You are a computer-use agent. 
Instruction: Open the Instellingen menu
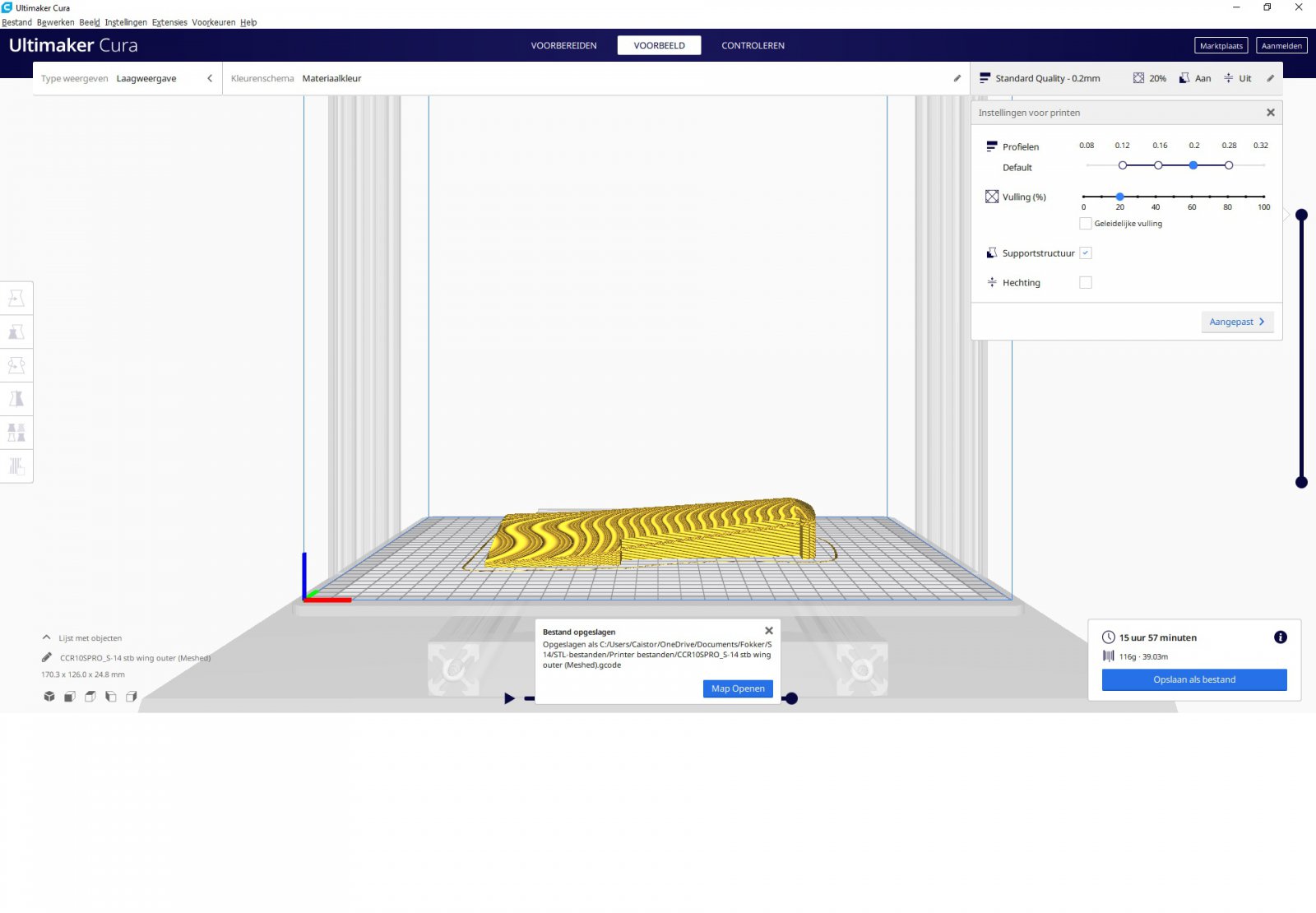tap(126, 22)
